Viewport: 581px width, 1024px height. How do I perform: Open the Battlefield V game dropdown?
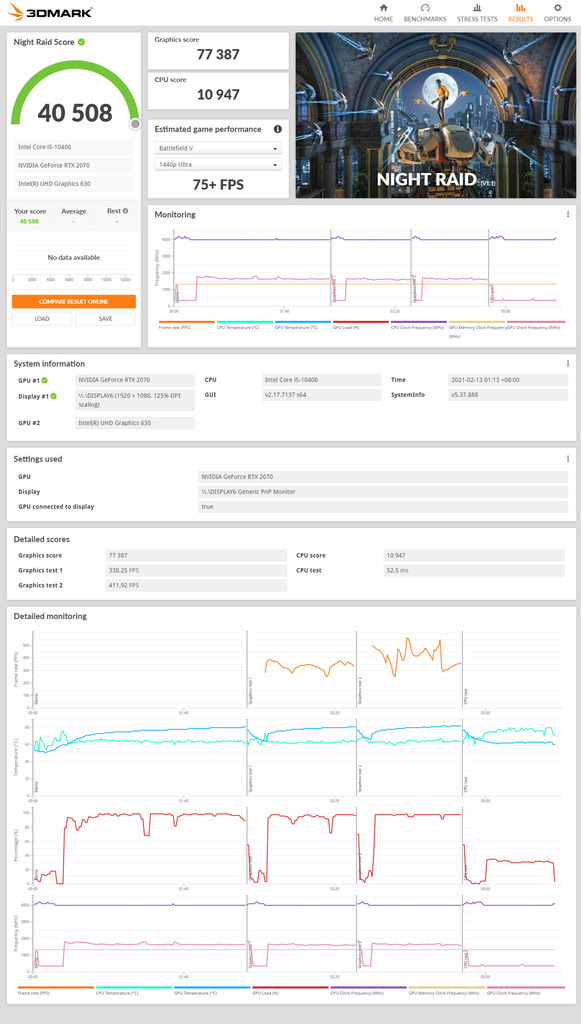[218, 148]
